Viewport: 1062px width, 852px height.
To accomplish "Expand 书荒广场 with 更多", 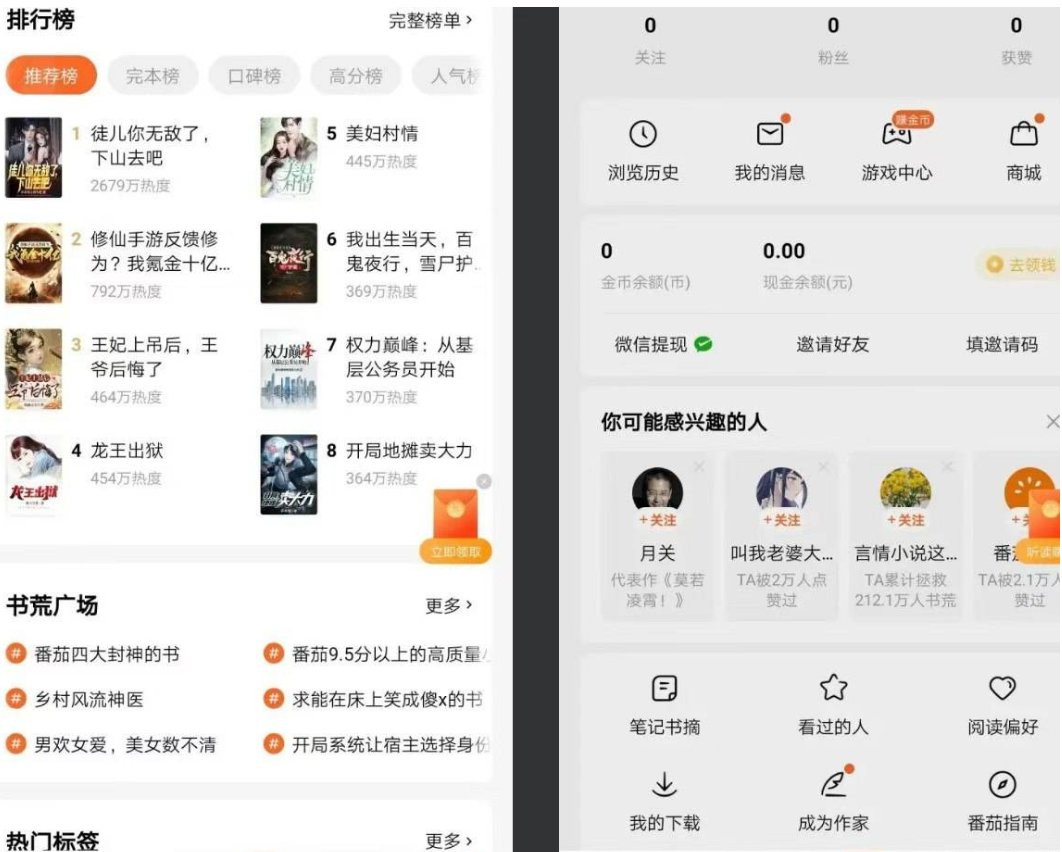I will (448, 605).
